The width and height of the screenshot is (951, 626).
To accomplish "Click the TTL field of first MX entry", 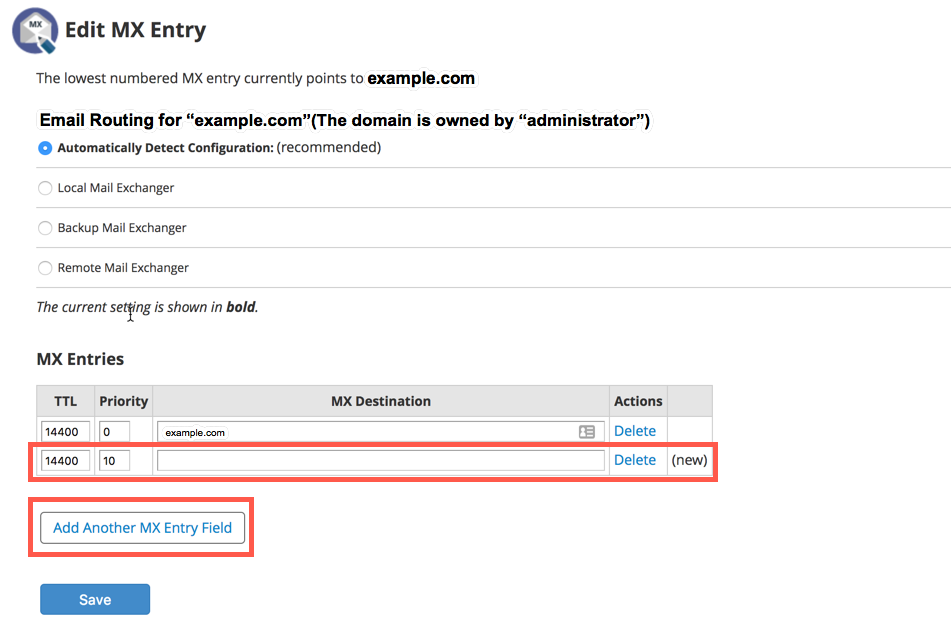I will click(x=66, y=432).
